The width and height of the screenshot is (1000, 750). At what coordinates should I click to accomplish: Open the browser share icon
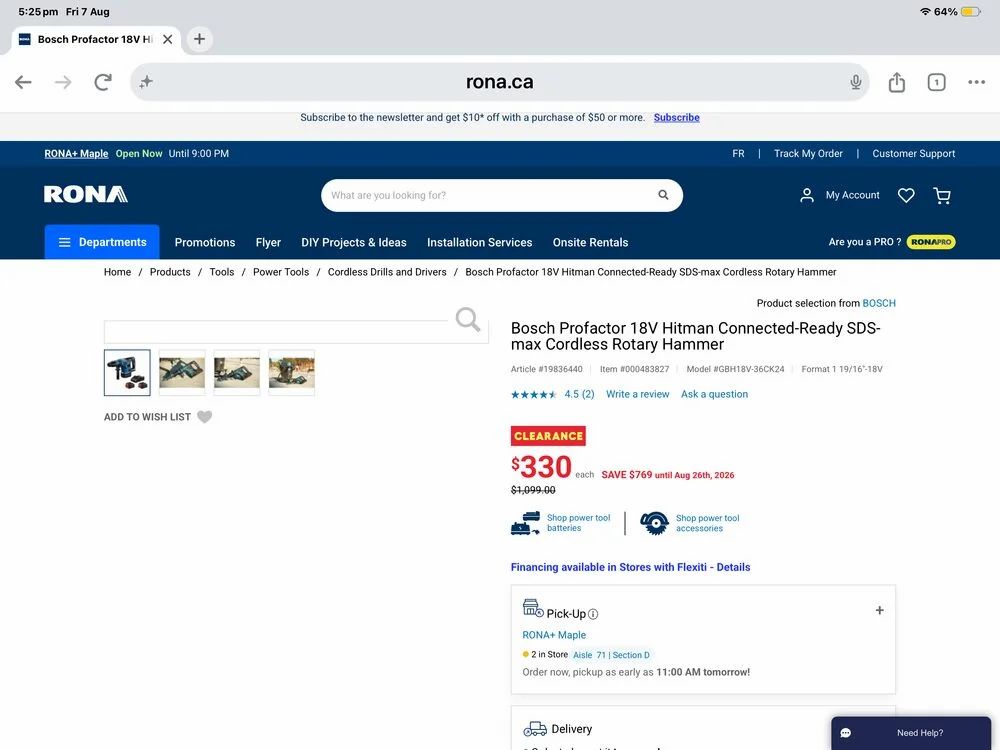coord(897,82)
